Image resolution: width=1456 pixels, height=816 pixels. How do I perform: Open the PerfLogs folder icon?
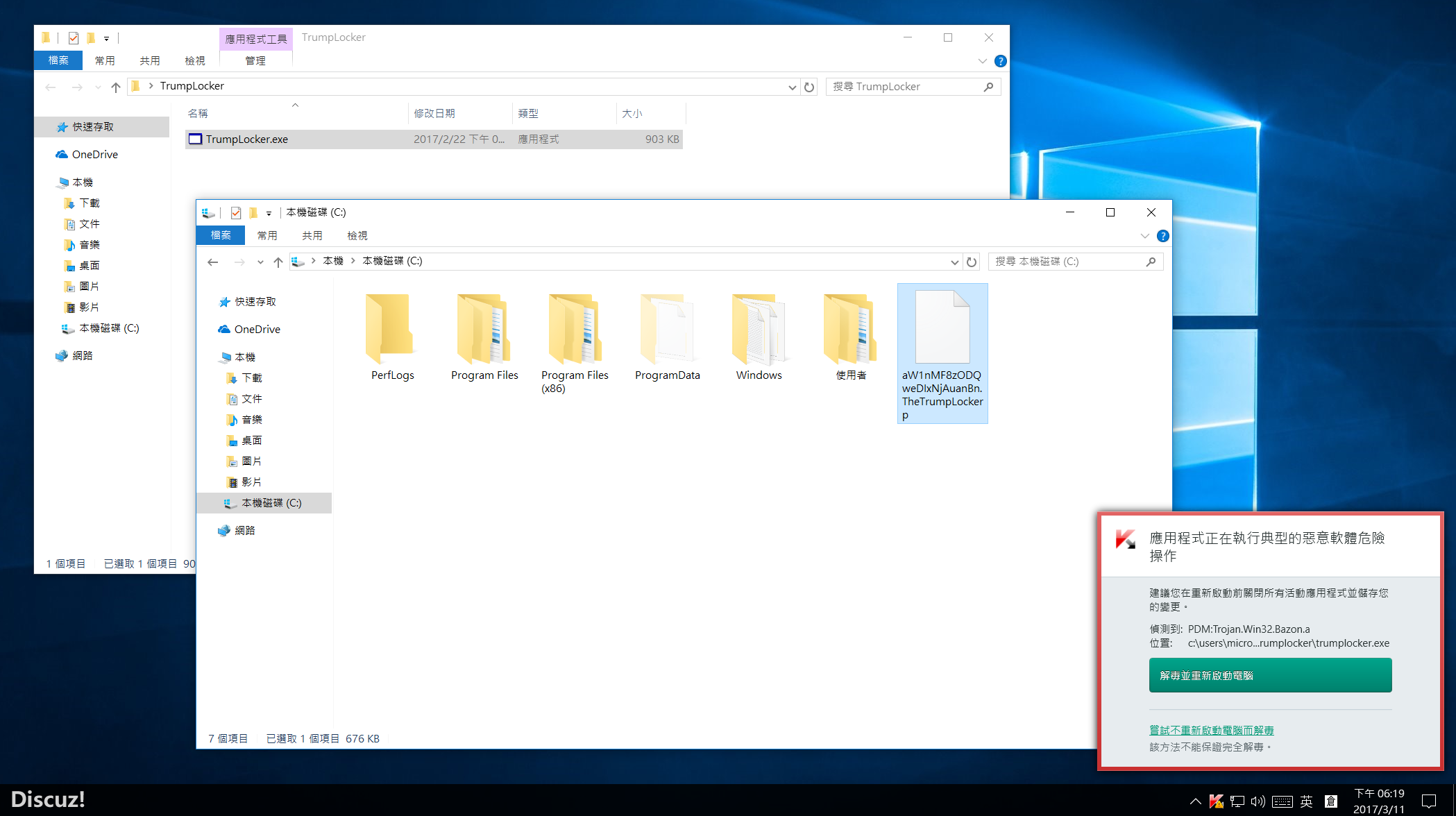(391, 329)
